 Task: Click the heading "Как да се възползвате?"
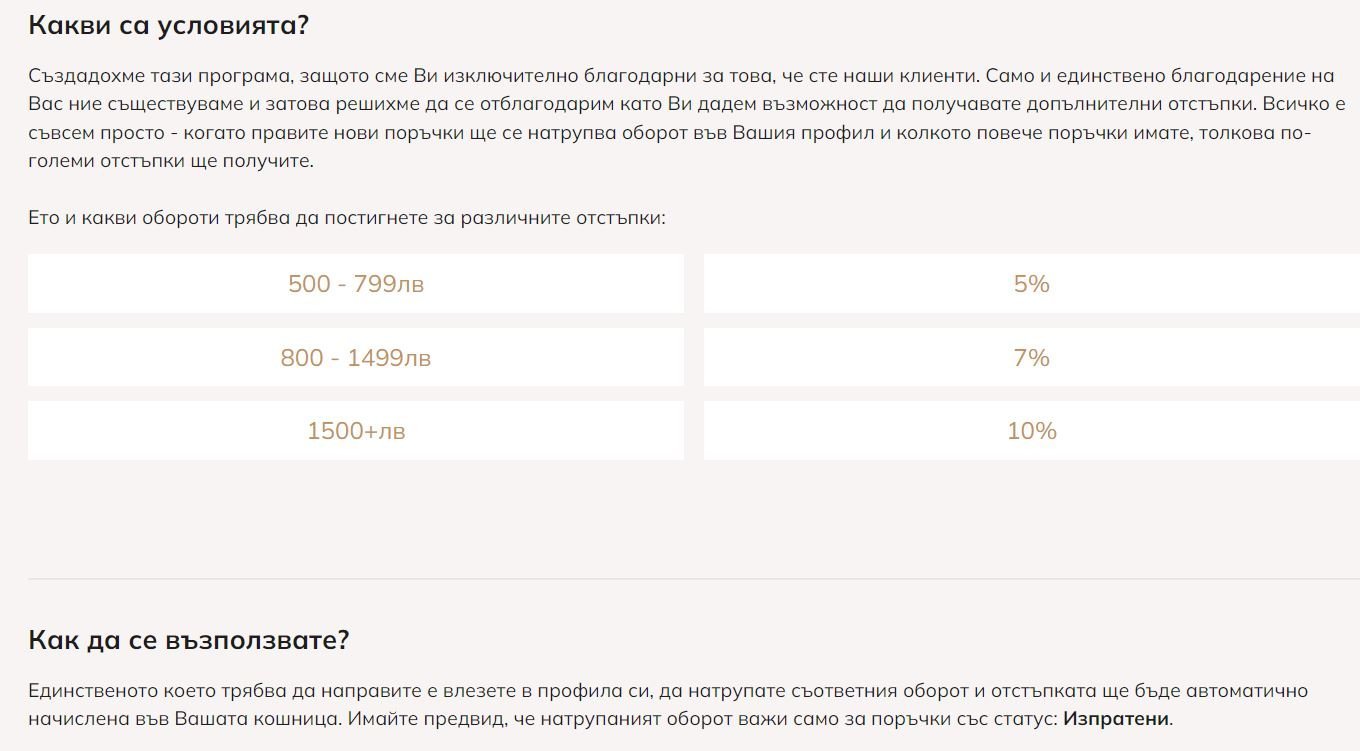coord(188,640)
